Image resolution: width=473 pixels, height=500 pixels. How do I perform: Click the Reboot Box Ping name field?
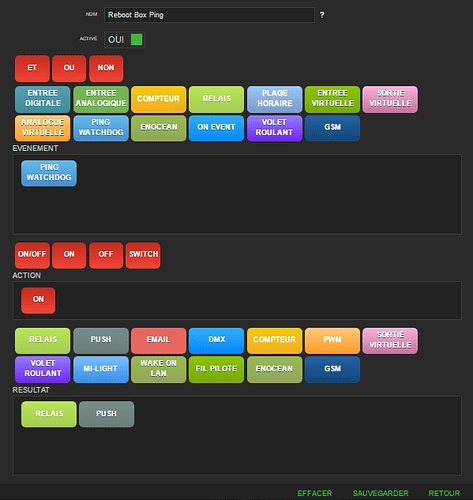tap(209, 15)
